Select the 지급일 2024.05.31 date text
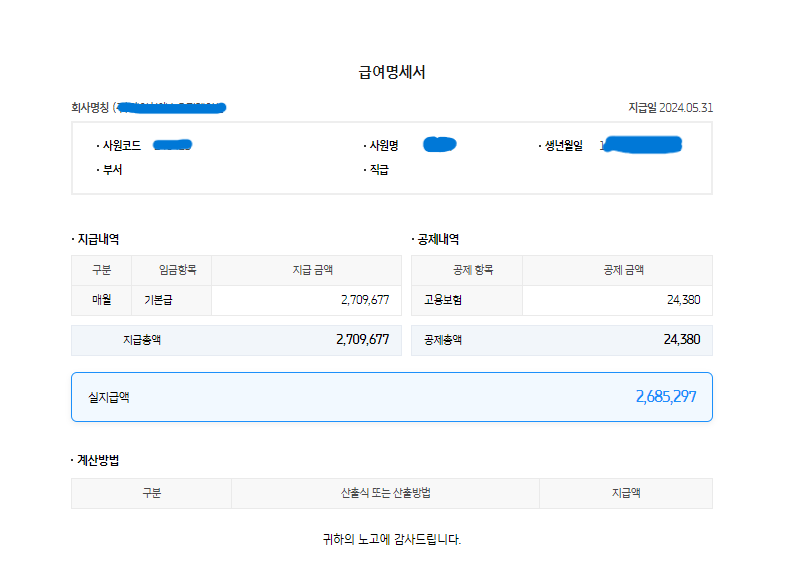Image resolution: width=788 pixels, height=577 pixels. click(x=670, y=107)
